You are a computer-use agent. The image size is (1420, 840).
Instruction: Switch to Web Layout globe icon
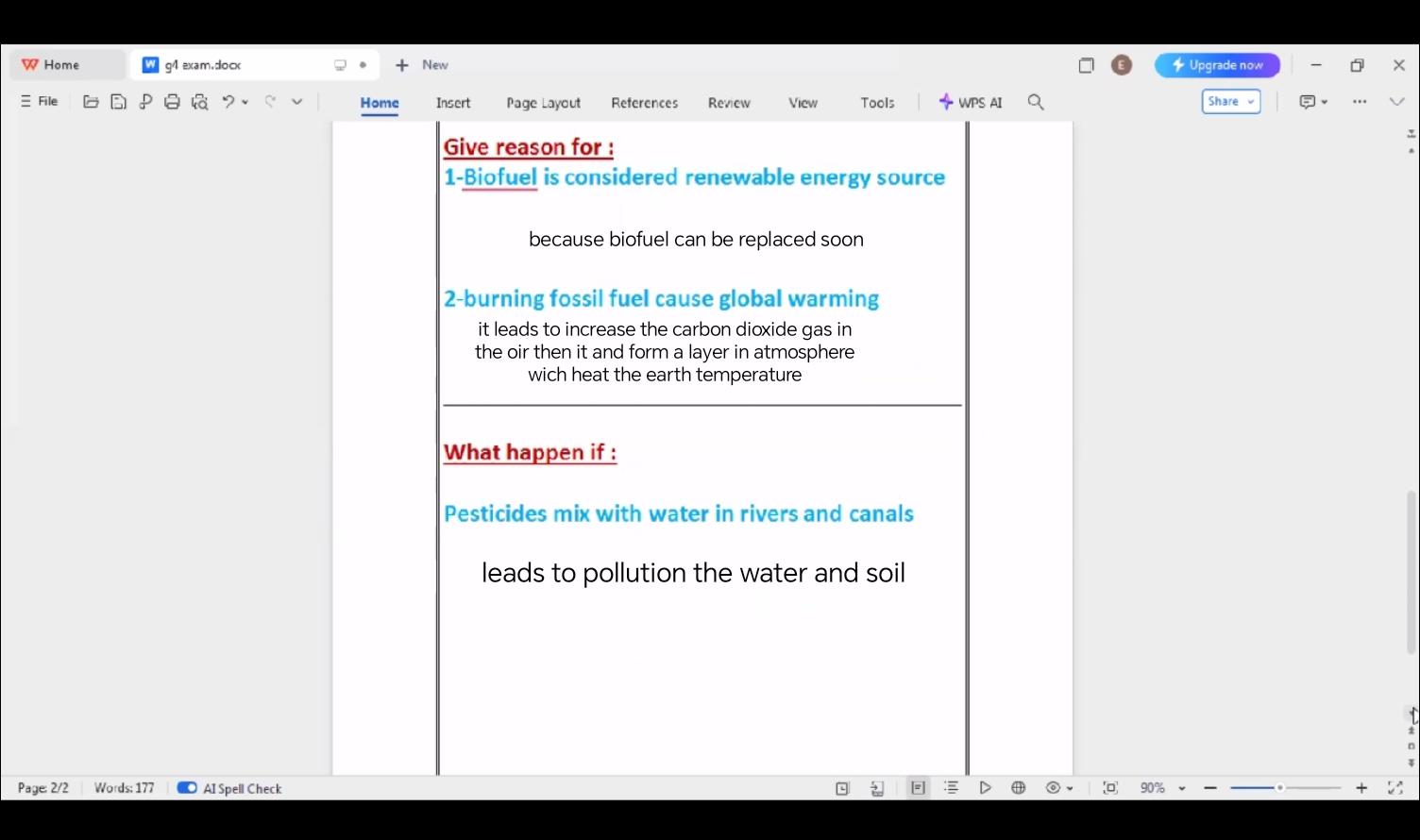click(1019, 788)
